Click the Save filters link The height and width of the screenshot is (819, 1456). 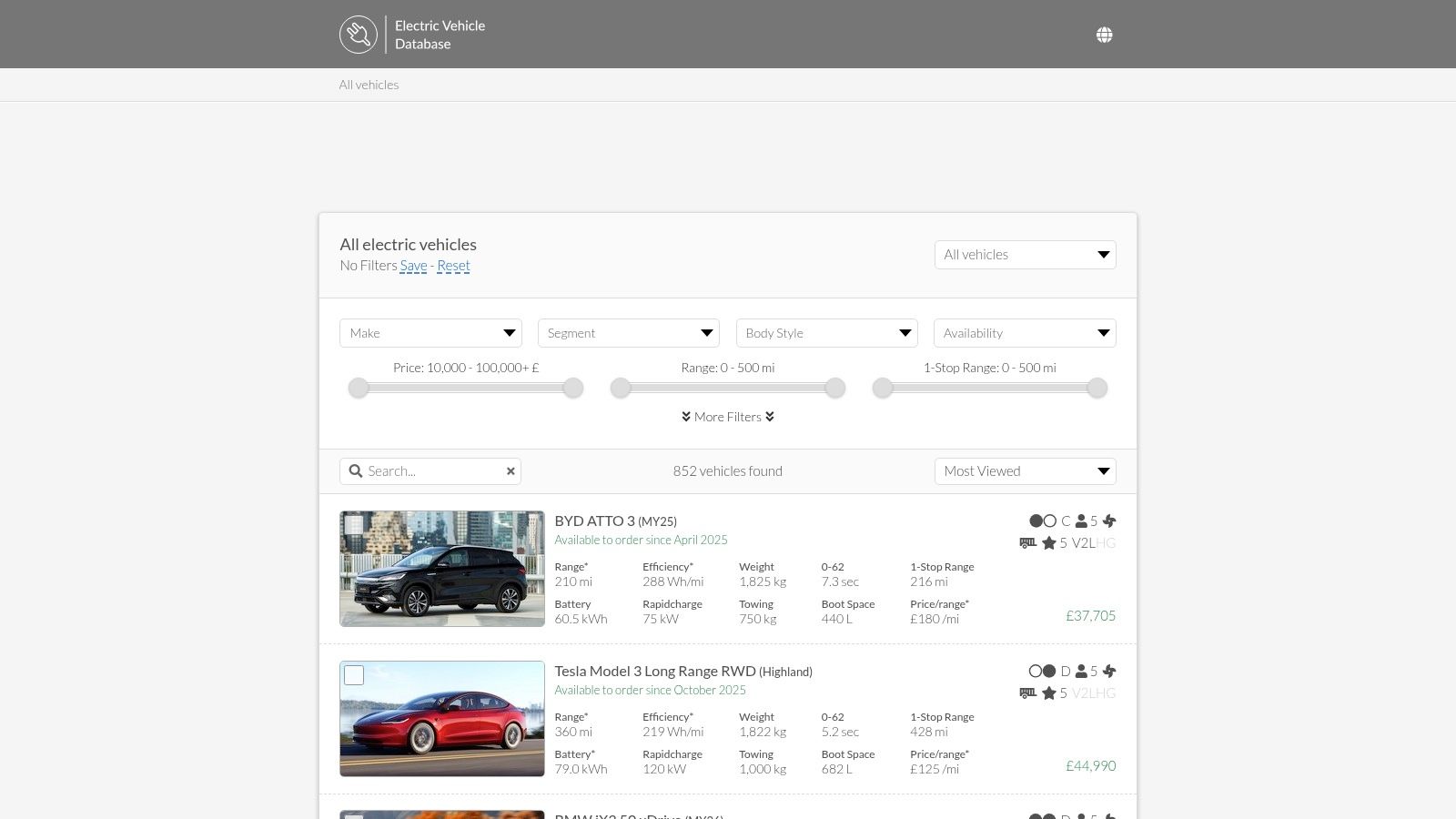click(413, 266)
